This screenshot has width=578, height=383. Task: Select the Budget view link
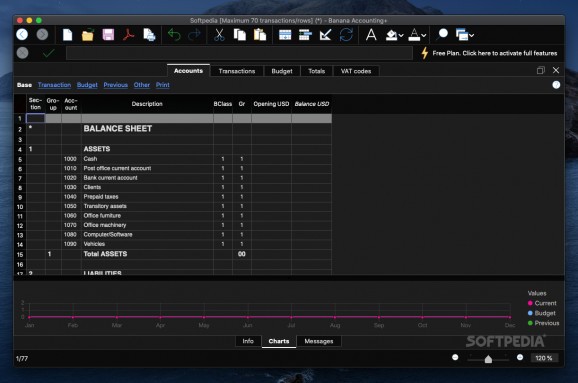point(87,85)
